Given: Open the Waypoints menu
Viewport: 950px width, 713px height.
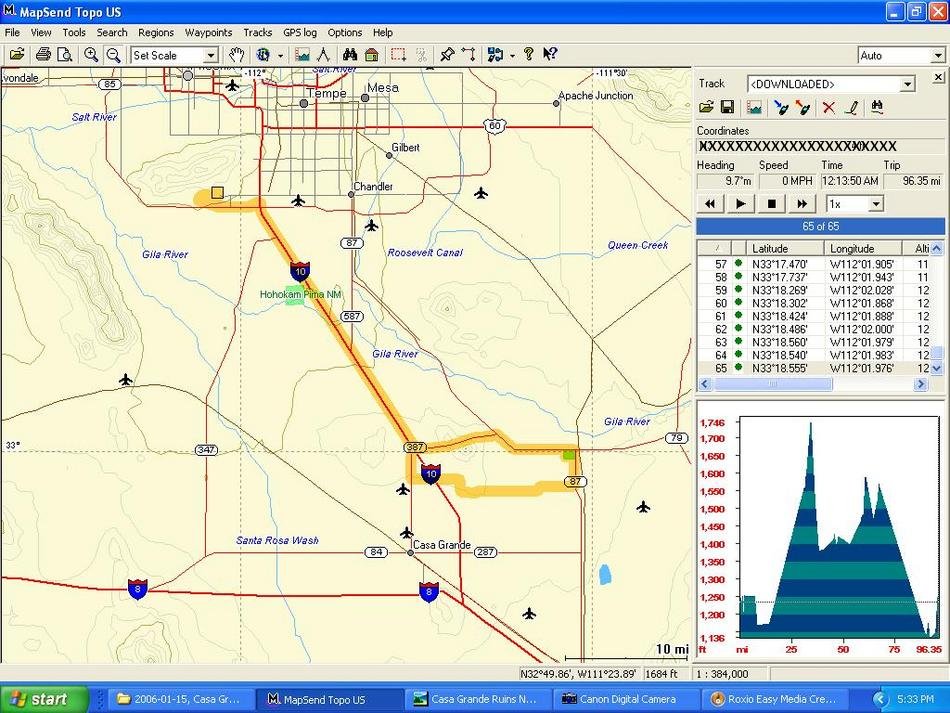Looking at the screenshot, I should (x=208, y=33).
